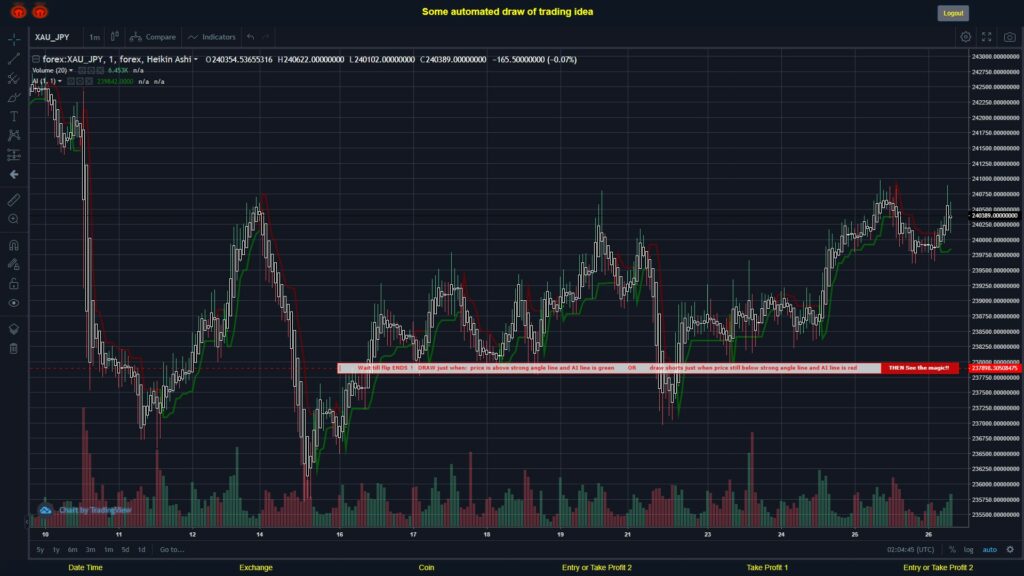The width and height of the screenshot is (1024, 576).
Task: Hide all drawings with the eye icon
Action: click(14, 303)
